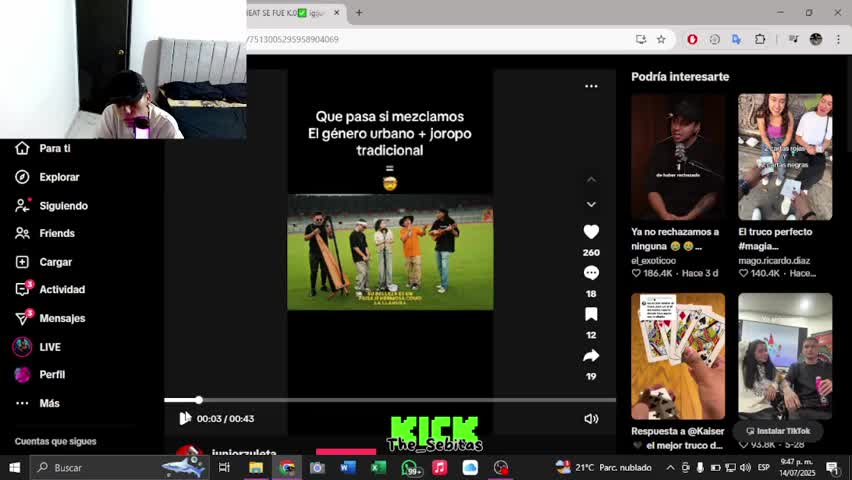
Task: Mute the video volume speaker
Action: click(x=591, y=419)
